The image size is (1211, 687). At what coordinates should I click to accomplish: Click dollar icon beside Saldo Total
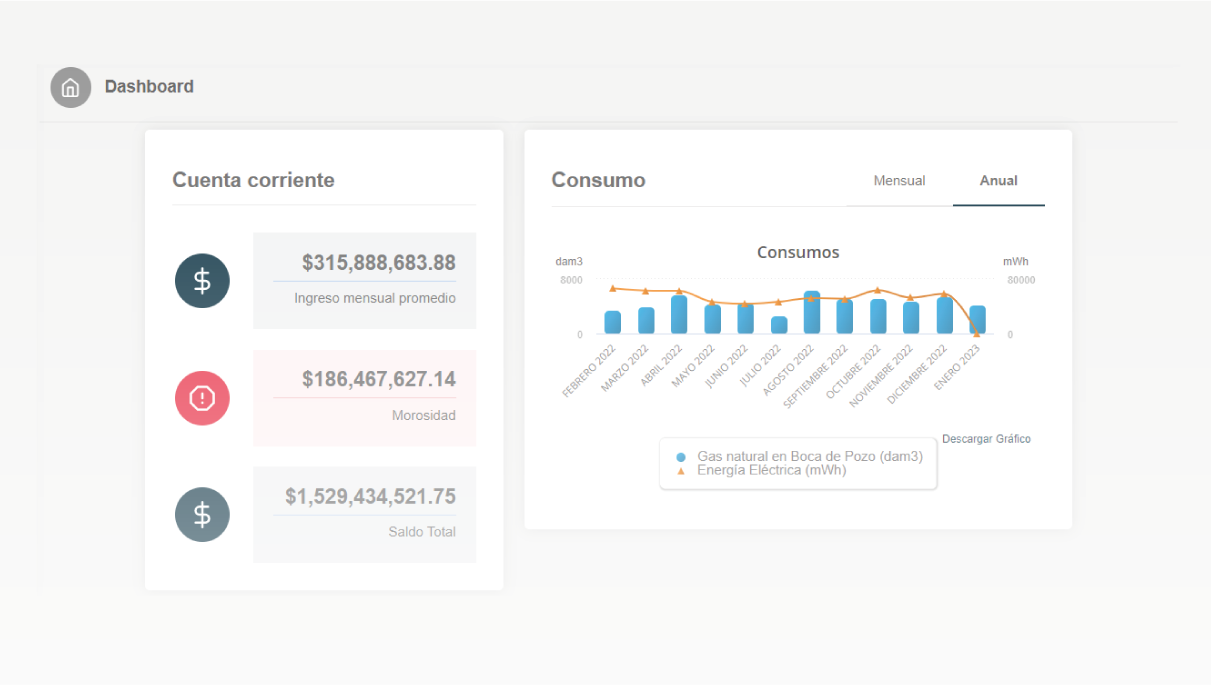pyautogui.click(x=202, y=514)
